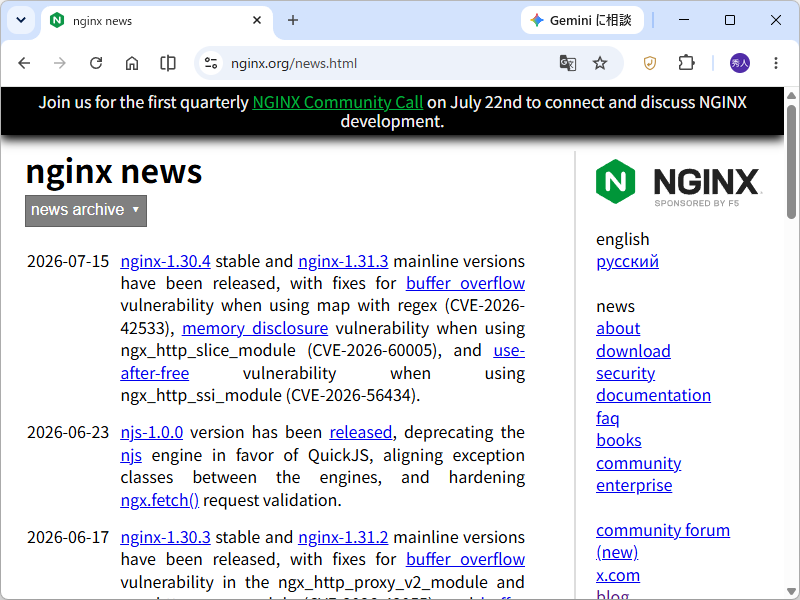800x600 pixels.
Task: Reload the nginx news page
Action: [x=96, y=63]
